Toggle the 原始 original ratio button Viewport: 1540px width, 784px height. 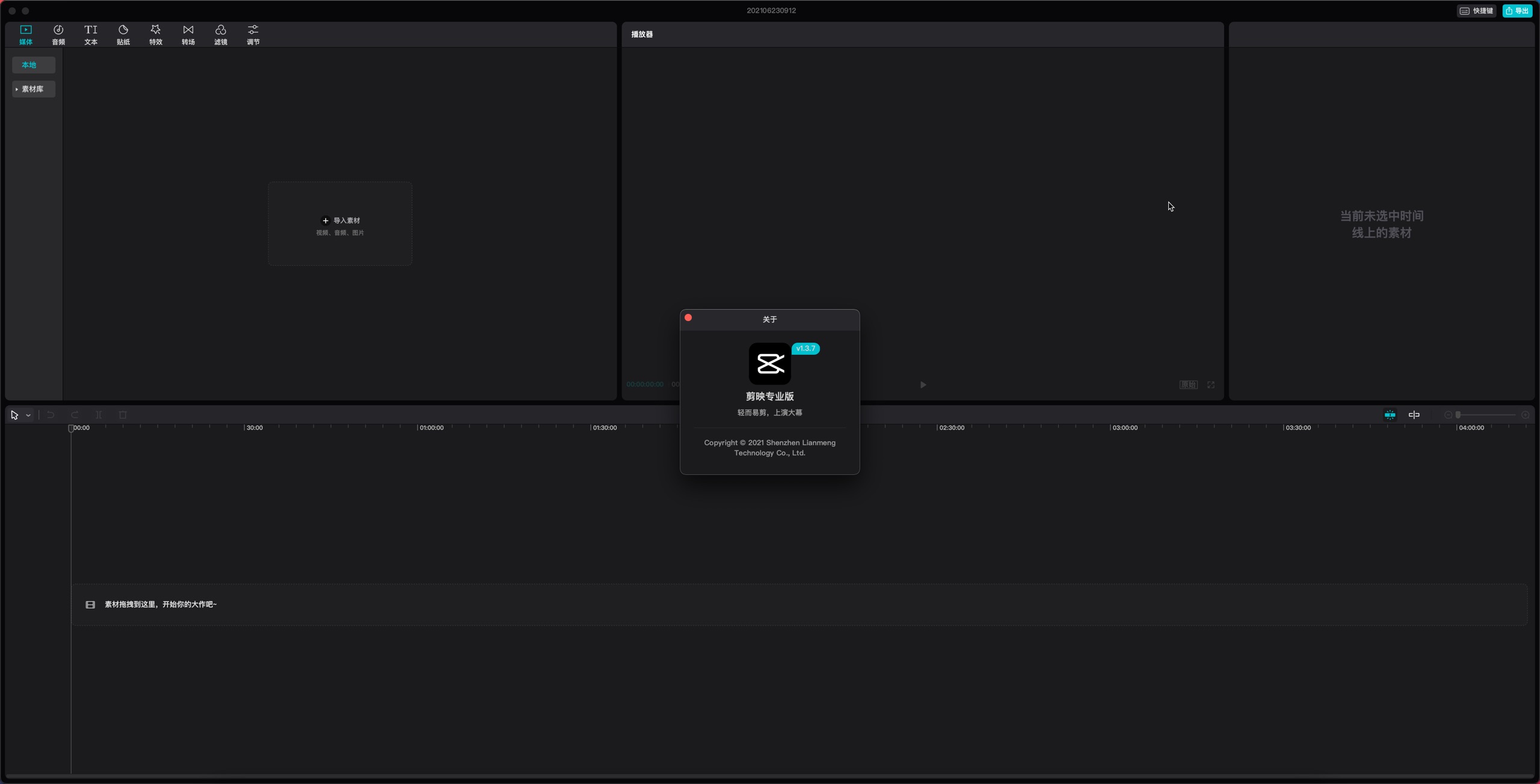click(1188, 385)
